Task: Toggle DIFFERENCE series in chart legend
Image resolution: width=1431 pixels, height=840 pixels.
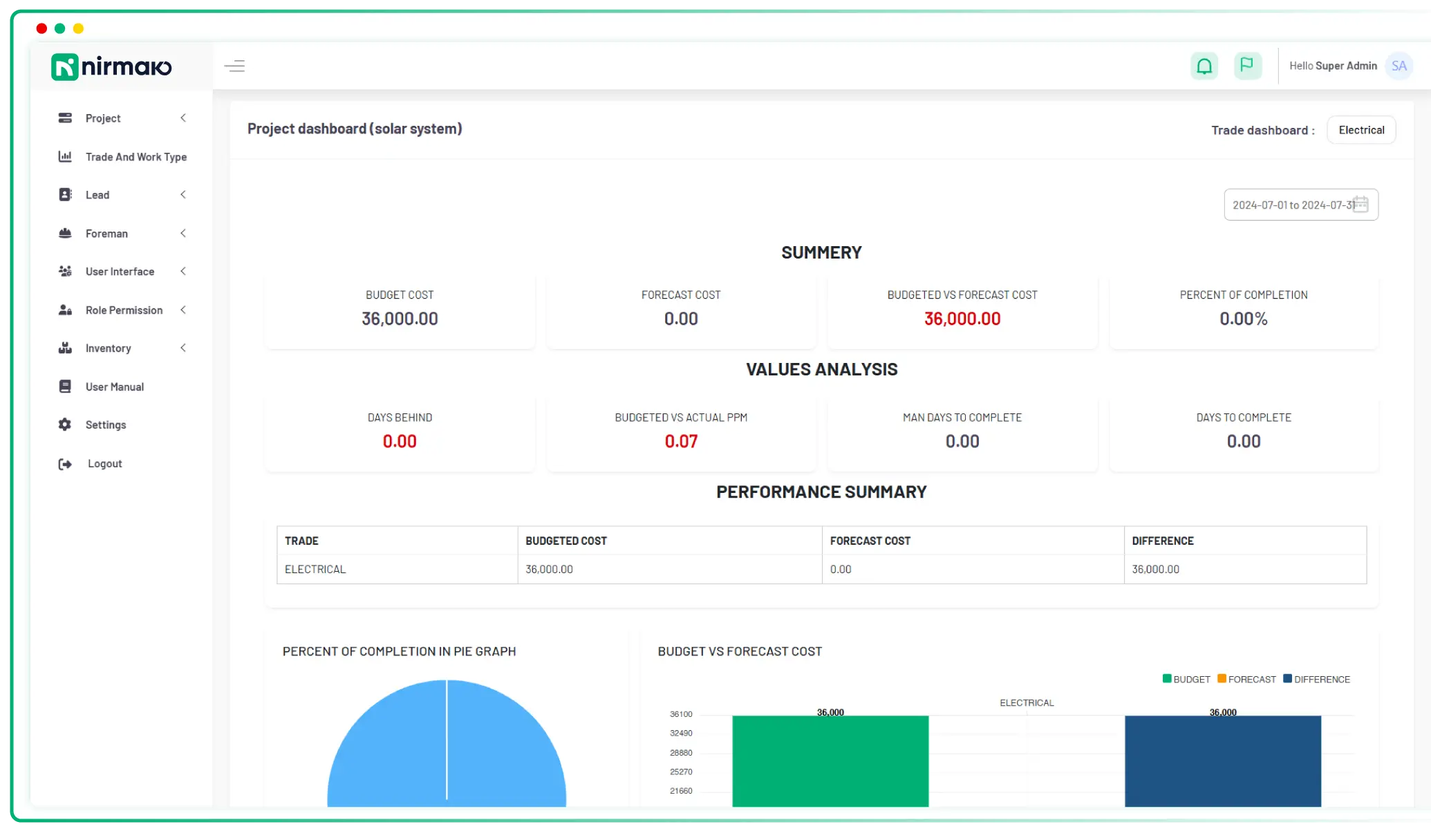Action: 1316,679
